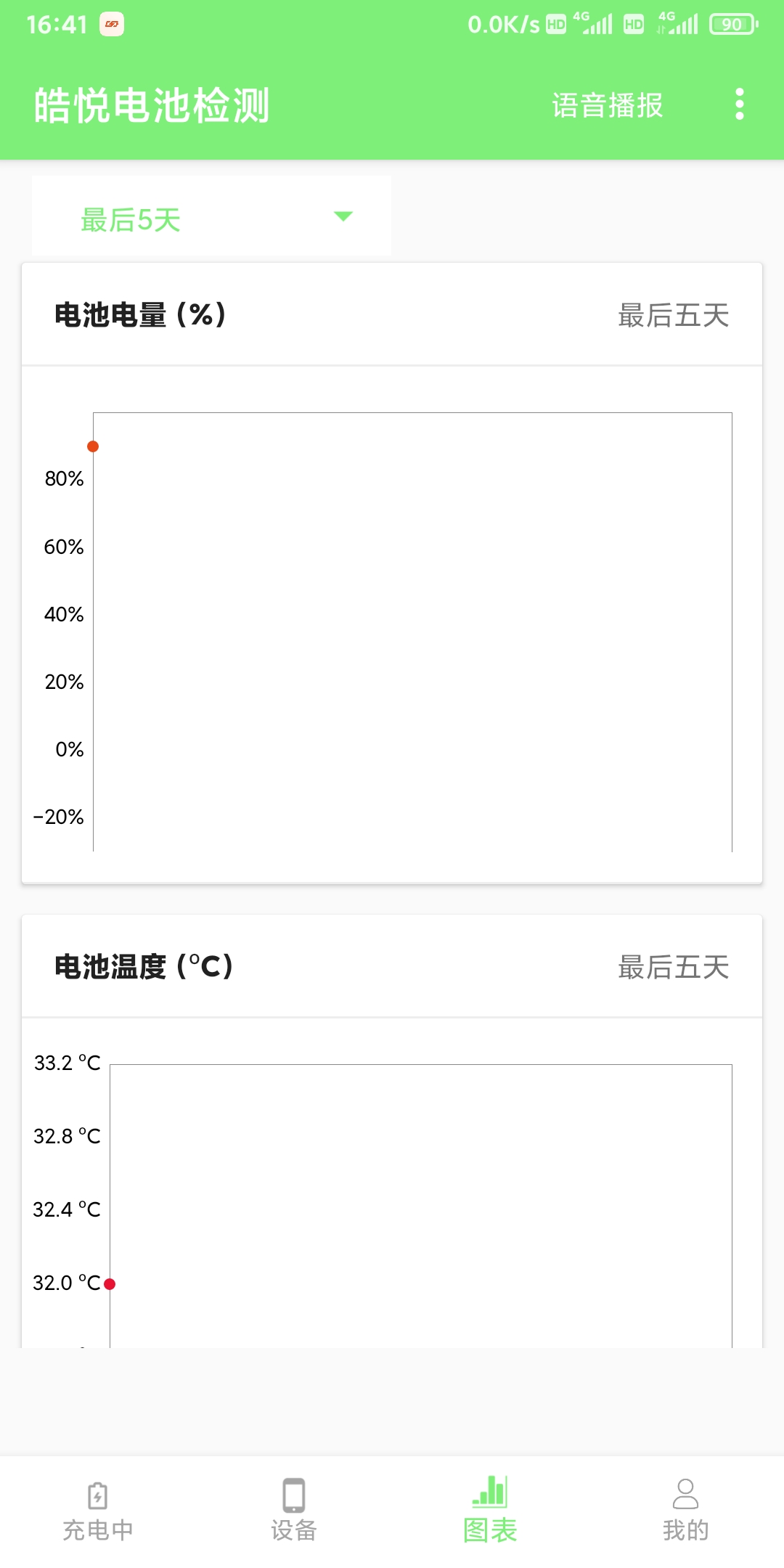784x1568 pixels.
Task: Enable the 图表 charts view
Action: (x=489, y=1514)
